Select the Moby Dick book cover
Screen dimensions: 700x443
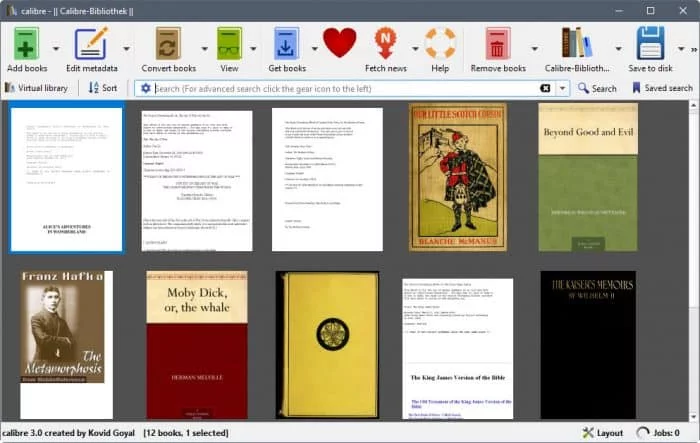[x=196, y=344]
